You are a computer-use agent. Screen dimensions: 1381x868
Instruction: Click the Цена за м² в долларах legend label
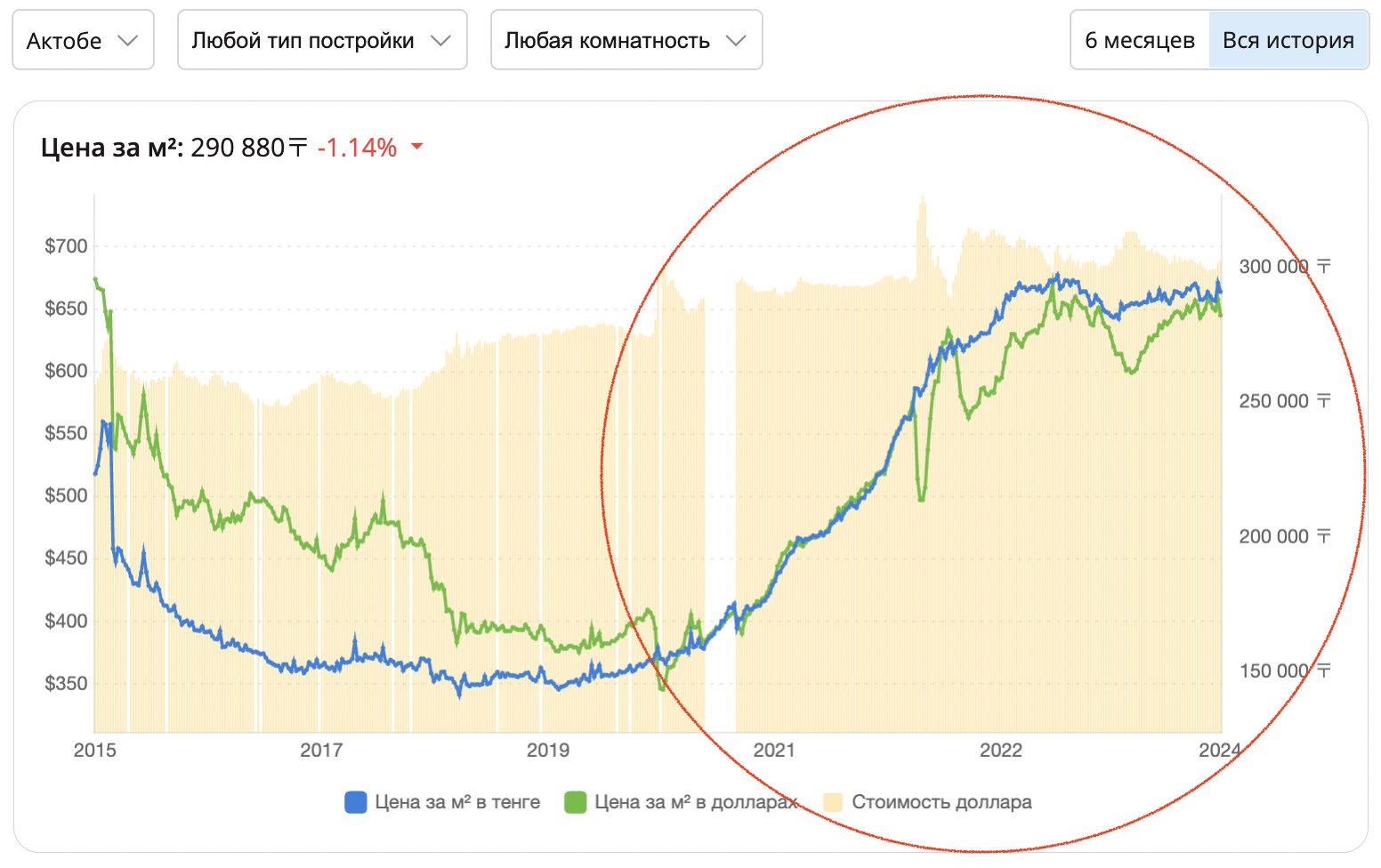click(696, 802)
